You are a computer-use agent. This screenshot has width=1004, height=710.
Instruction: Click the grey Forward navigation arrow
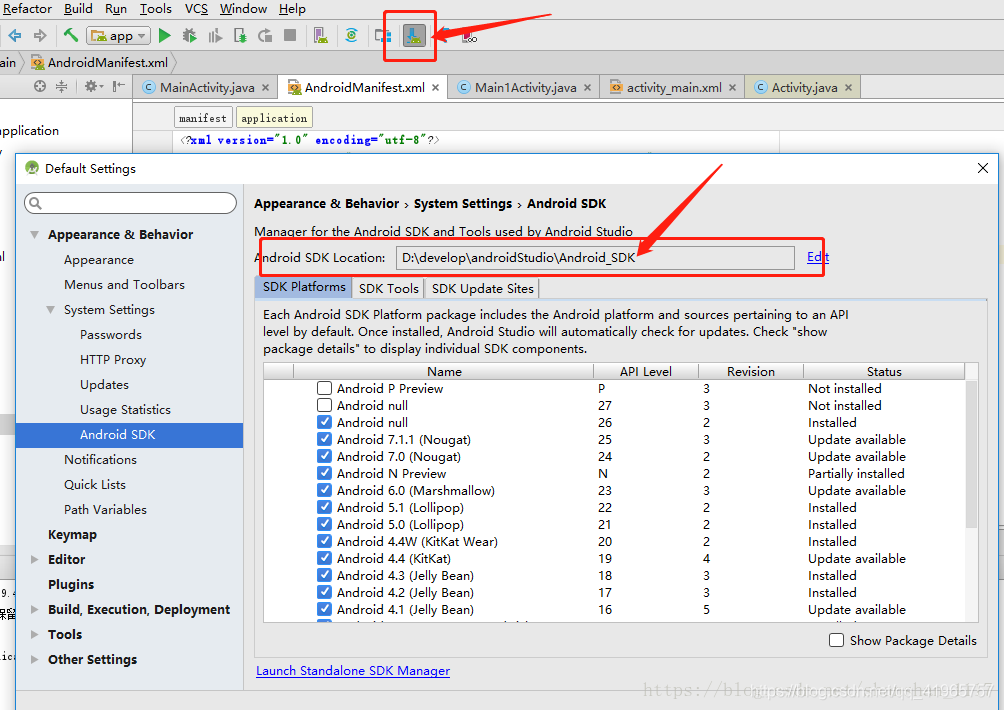click(40, 36)
